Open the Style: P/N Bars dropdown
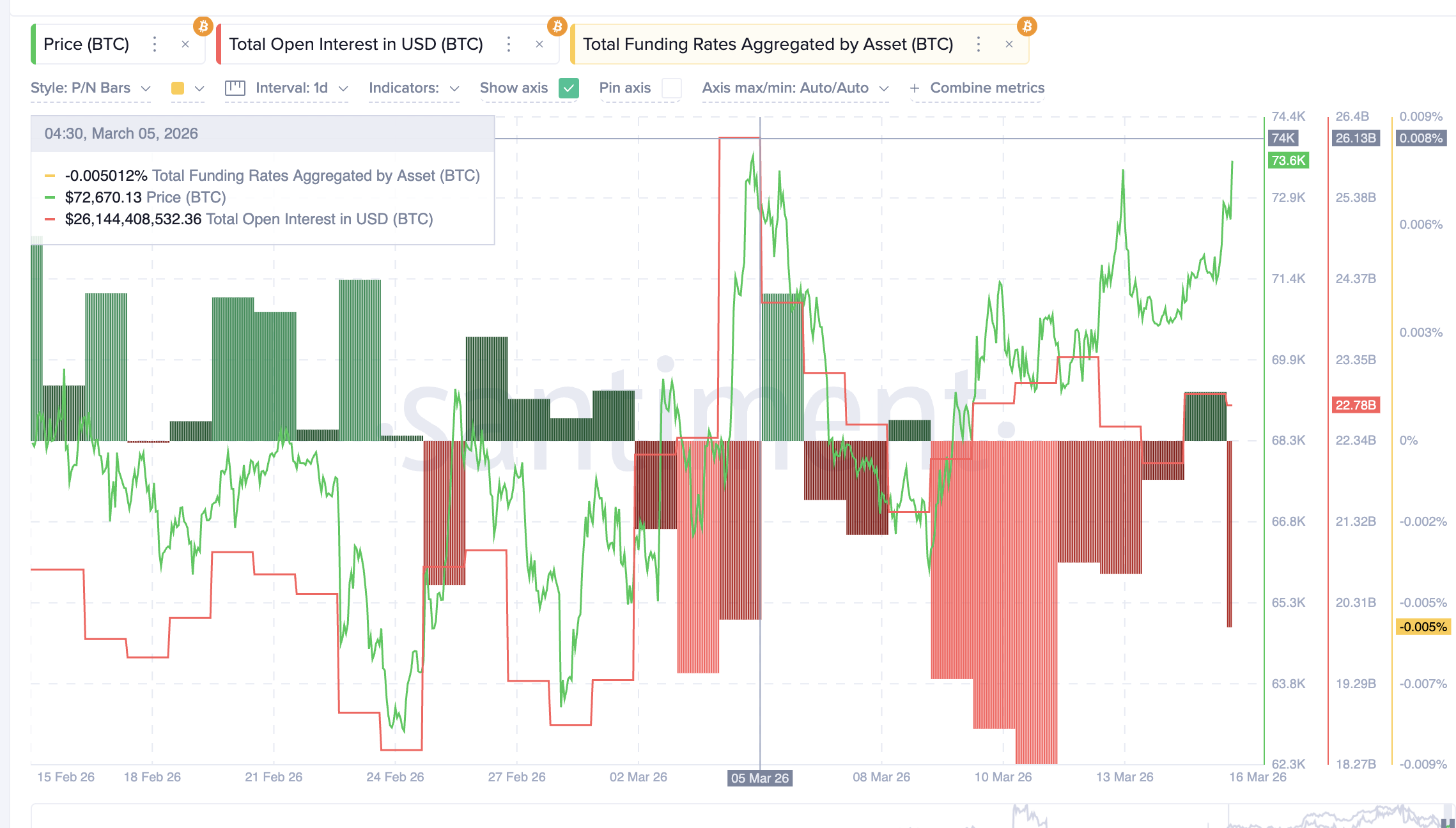This screenshot has height=828, width=1456. click(90, 88)
